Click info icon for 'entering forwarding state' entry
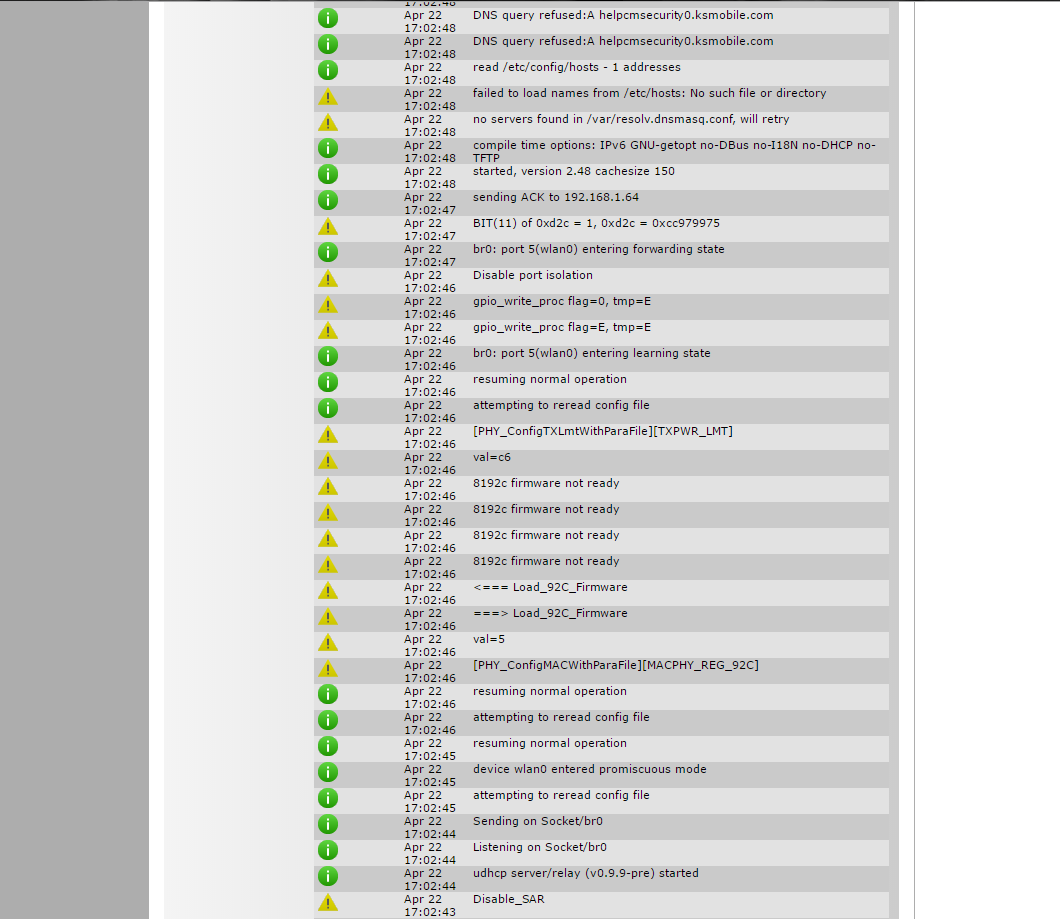The image size is (1060, 919). [x=328, y=252]
